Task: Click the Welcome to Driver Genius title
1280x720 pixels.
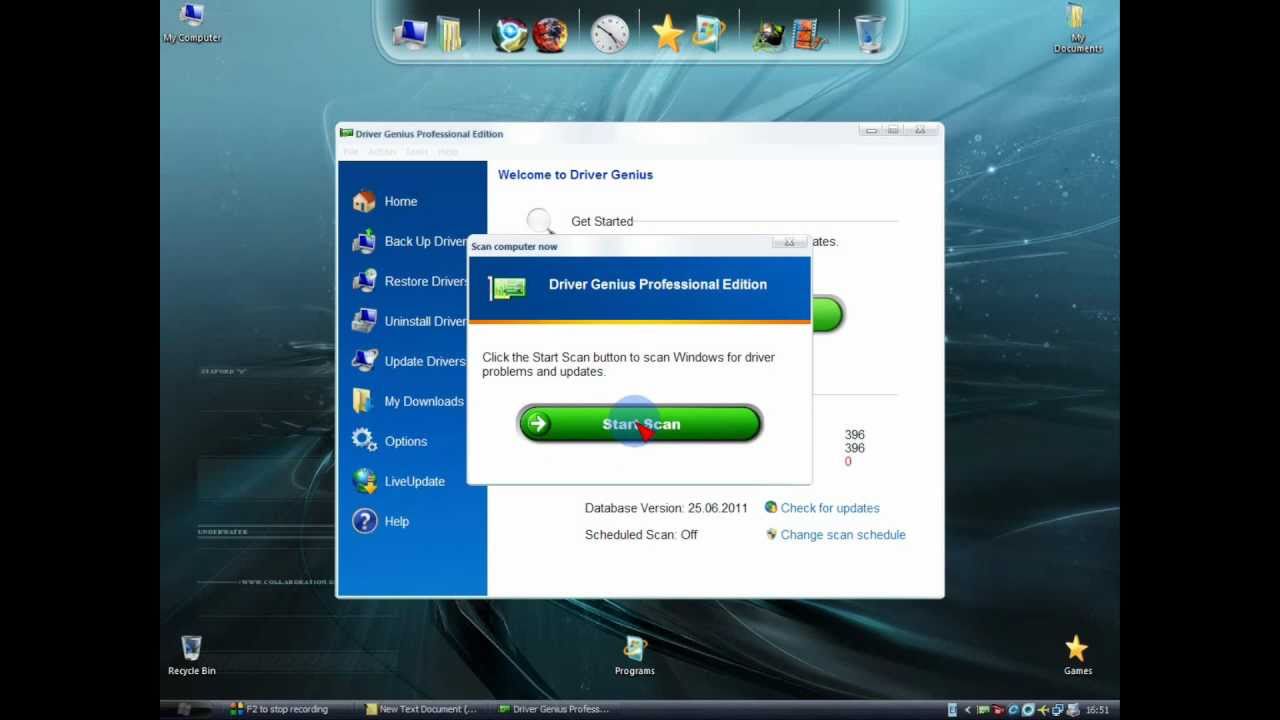Action: click(575, 175)
